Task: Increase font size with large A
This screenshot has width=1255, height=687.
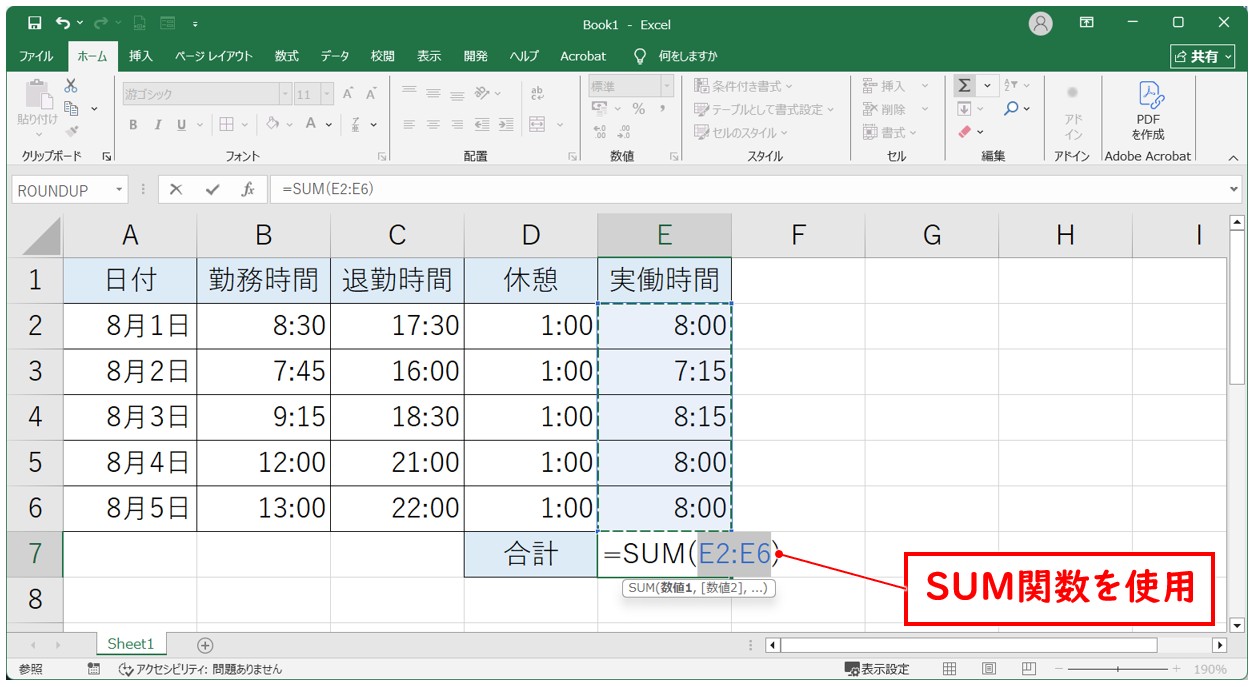Action: pos(348,94)
